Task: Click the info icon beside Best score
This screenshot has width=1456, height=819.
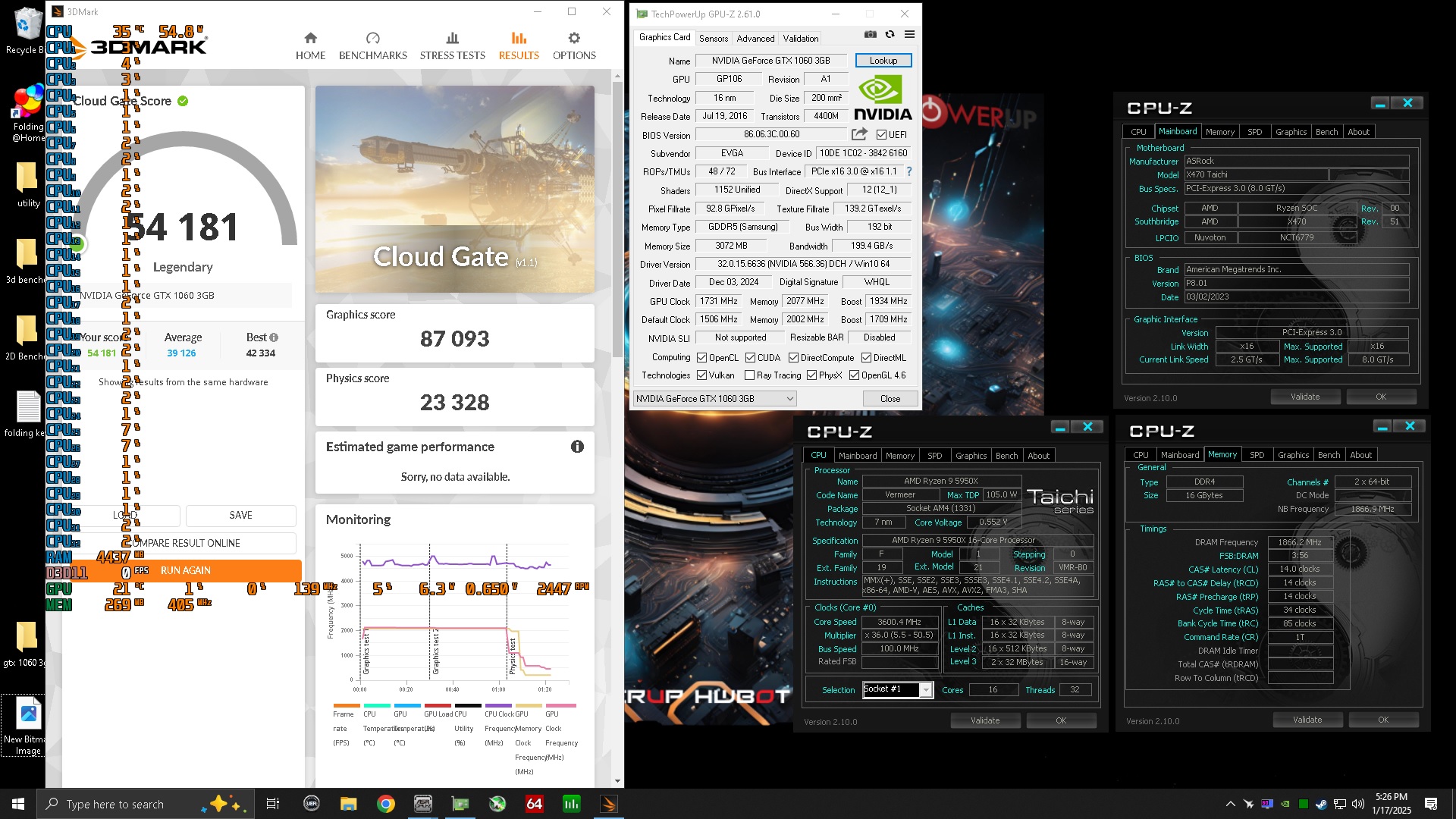Action: (274, 337)
